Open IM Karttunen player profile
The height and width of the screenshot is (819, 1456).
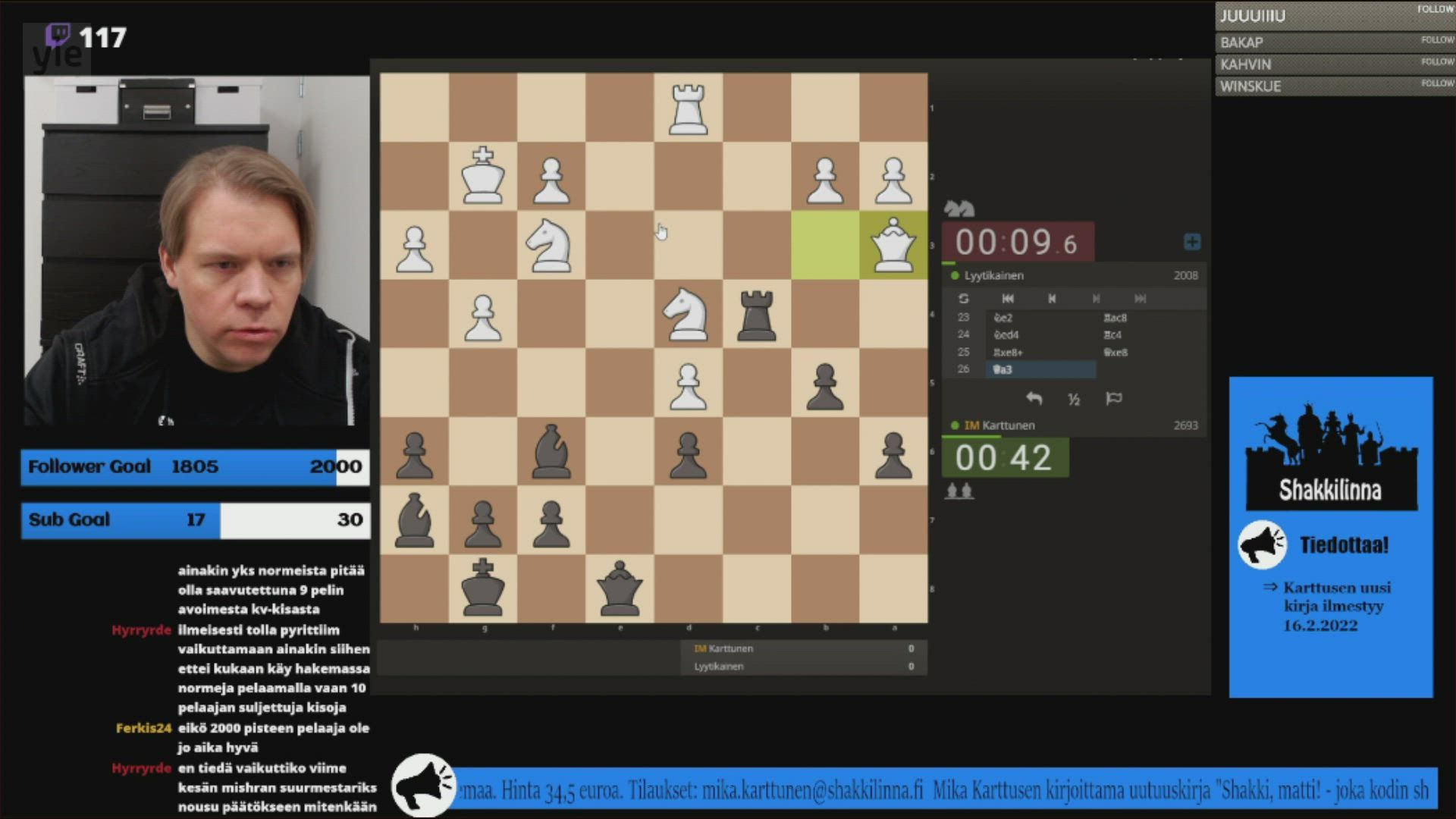pyautogui.click(x=999, y=425)
